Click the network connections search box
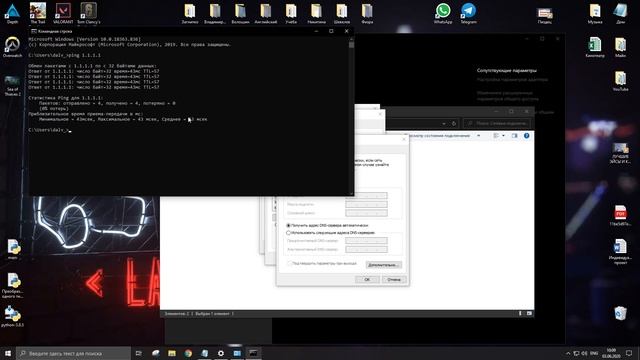The height and width of the screenshot is (360, 640). tap(497, 123)
